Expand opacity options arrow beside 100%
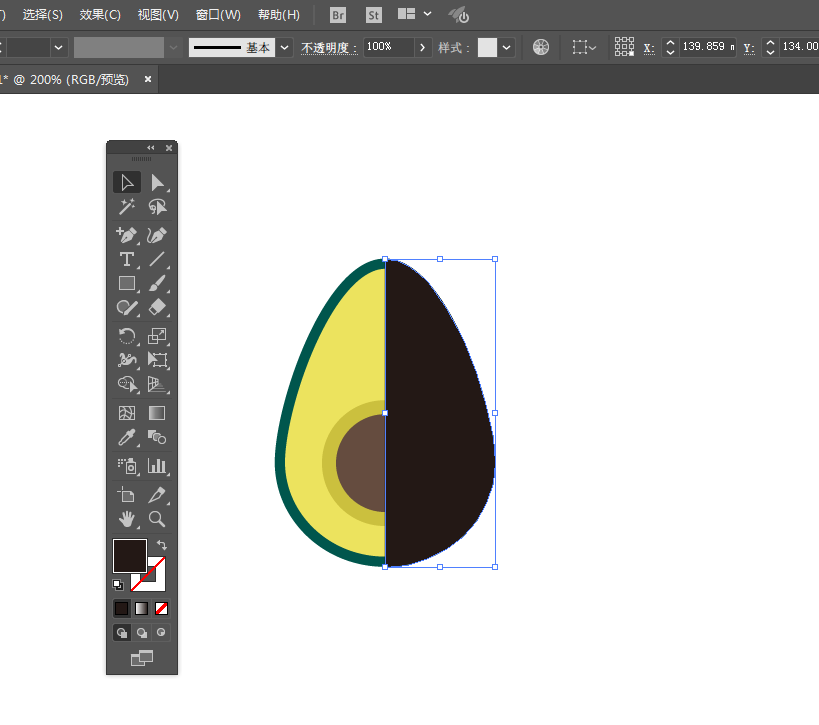Screen dimensions: 819x725 [x=423, y=48]
